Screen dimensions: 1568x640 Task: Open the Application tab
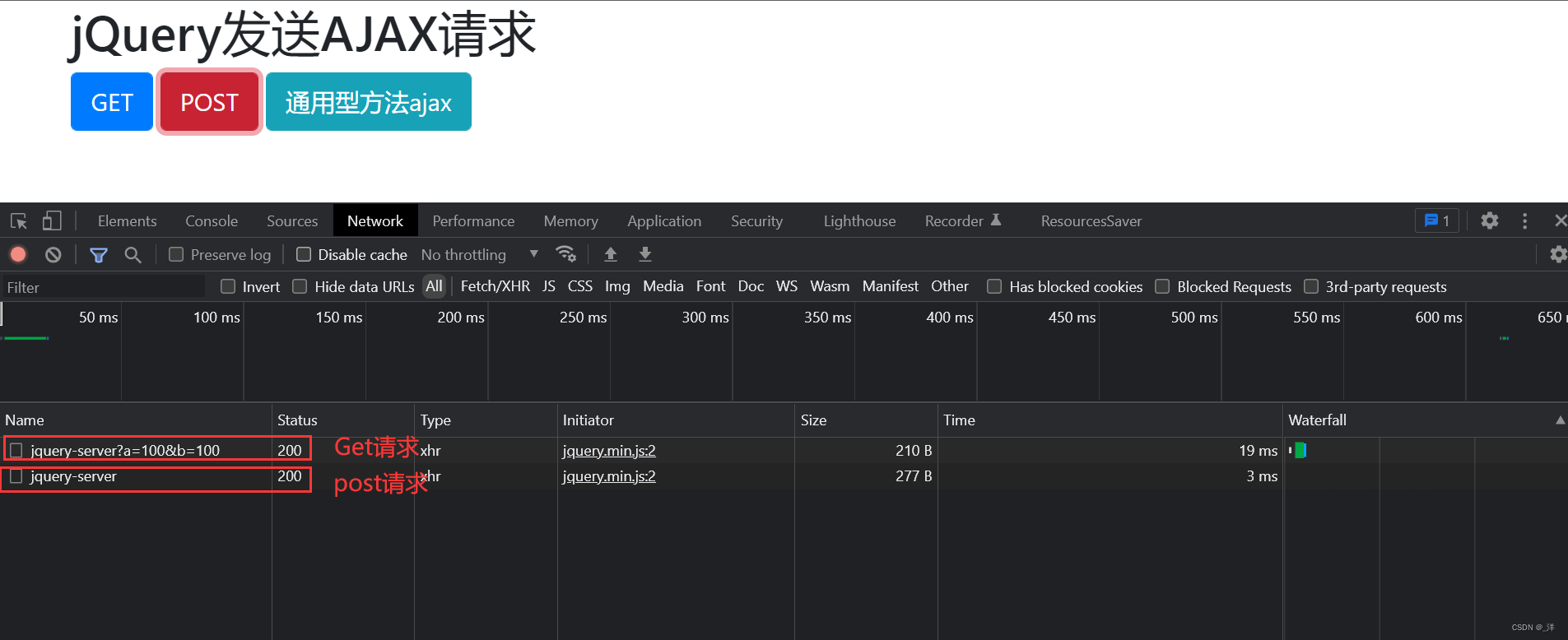(664, 220)
